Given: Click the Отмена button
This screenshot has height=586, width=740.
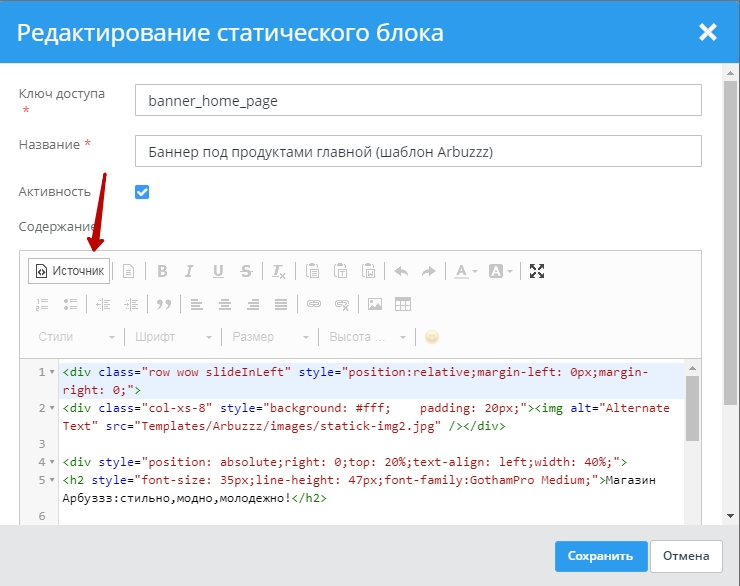Looking at the screenshot, I should tap(685, 556).
